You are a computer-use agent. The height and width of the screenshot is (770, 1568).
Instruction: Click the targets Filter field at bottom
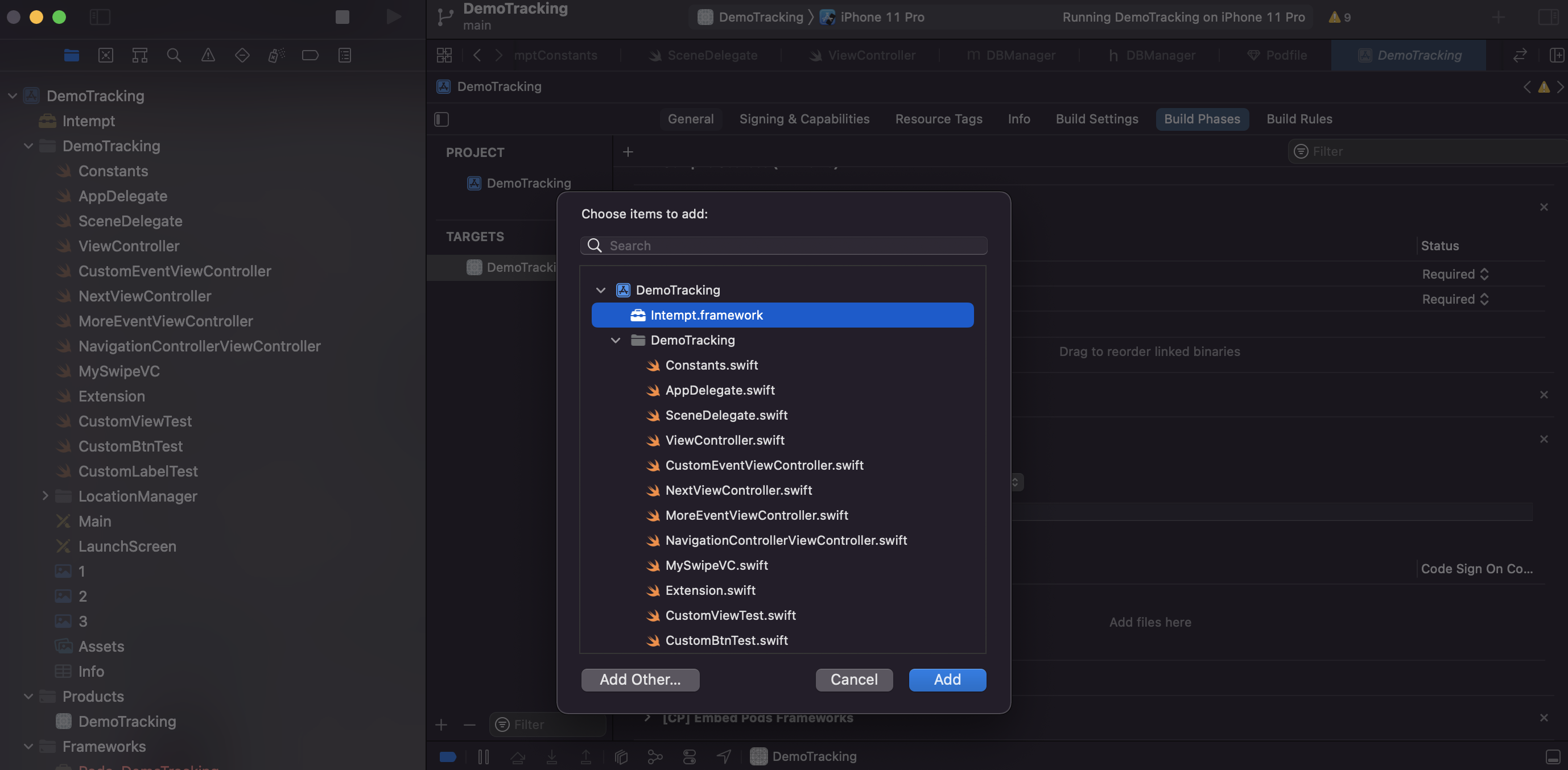pos(547,725)
